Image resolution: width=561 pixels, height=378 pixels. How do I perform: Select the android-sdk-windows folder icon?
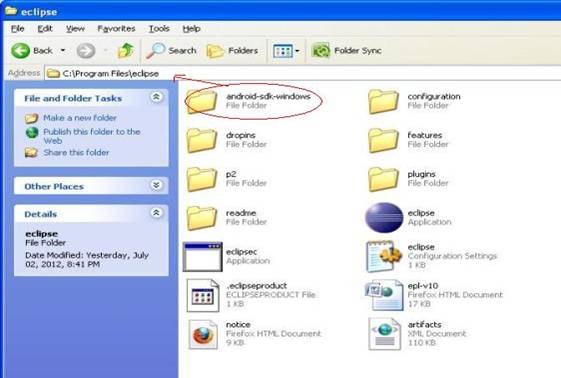tap(202, 102)
